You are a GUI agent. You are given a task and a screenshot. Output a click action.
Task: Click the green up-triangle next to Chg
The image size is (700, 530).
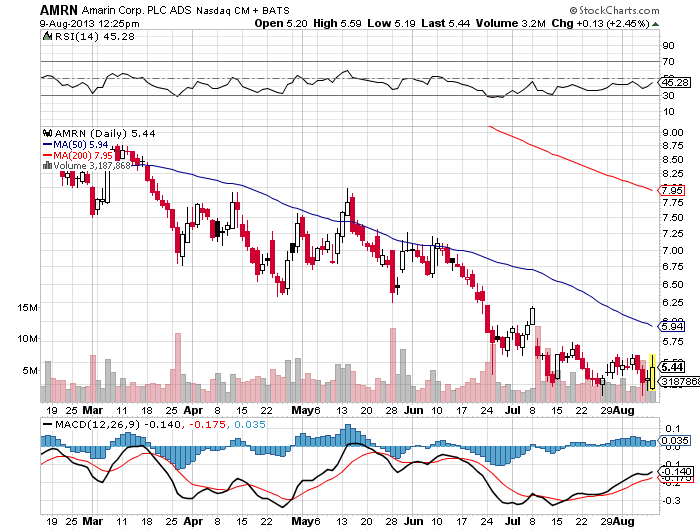pyautogui.click(x=655, y=24)
